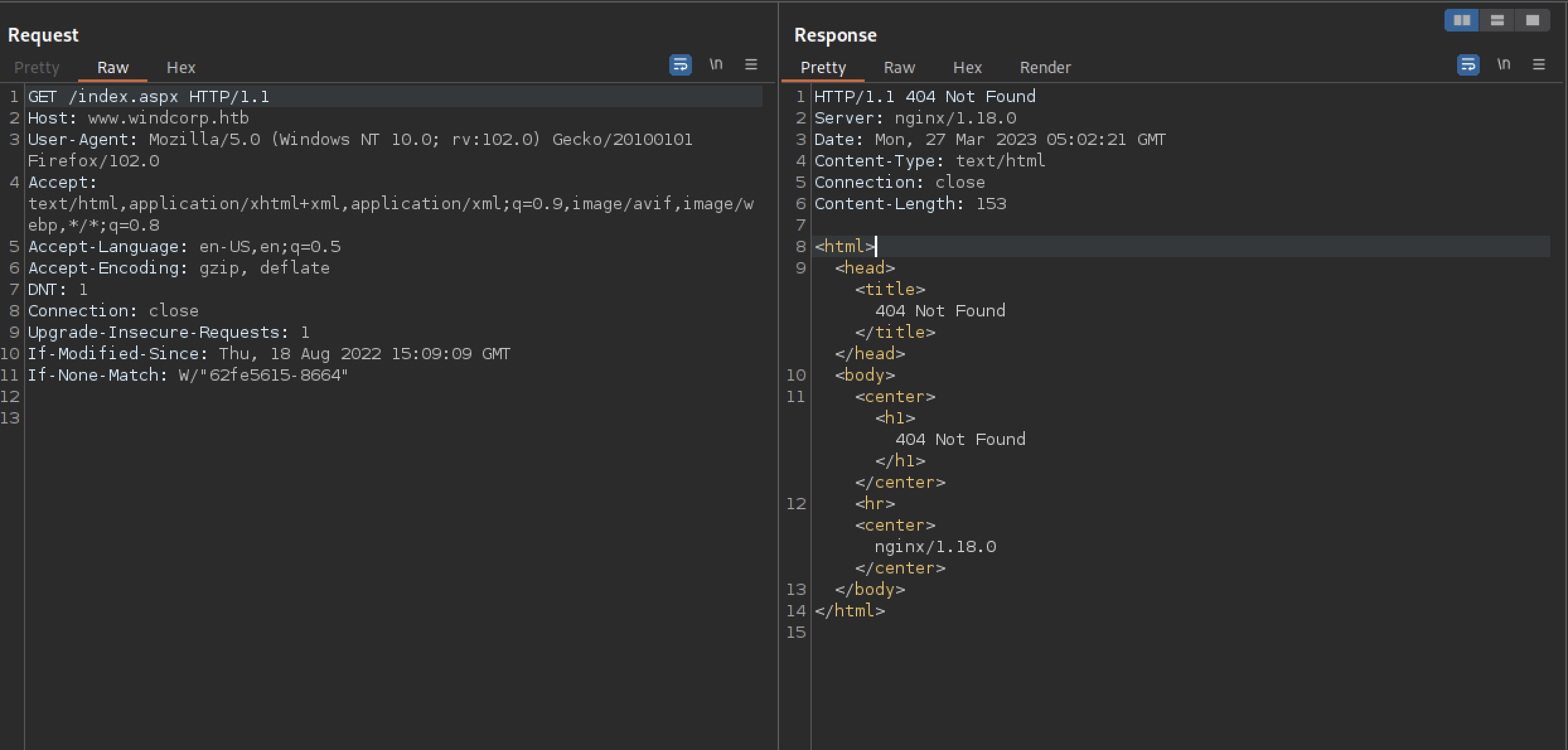Select top-bottom split layout icon
This screenshot has width=1568, height=750.
click(1497, 21)
